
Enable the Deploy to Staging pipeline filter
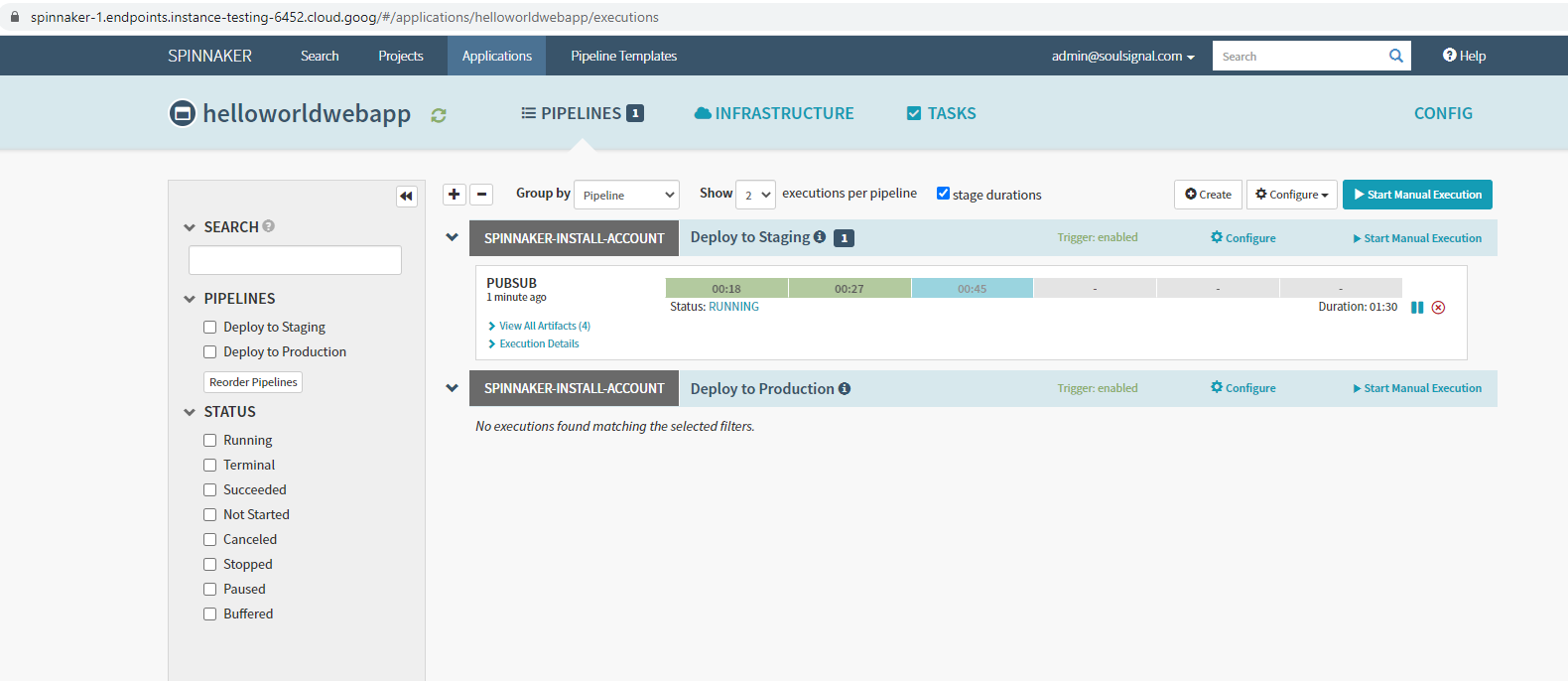click(210, 327)
